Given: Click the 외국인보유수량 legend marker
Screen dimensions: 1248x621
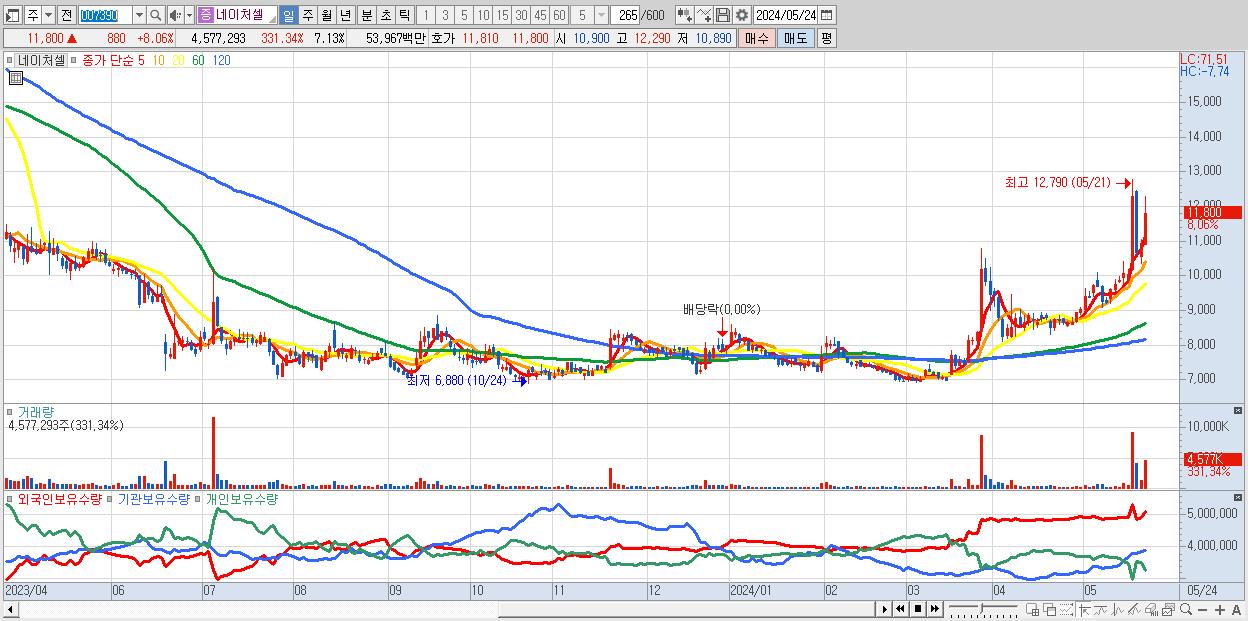Looking at the screenshot, I should [11, 497].
